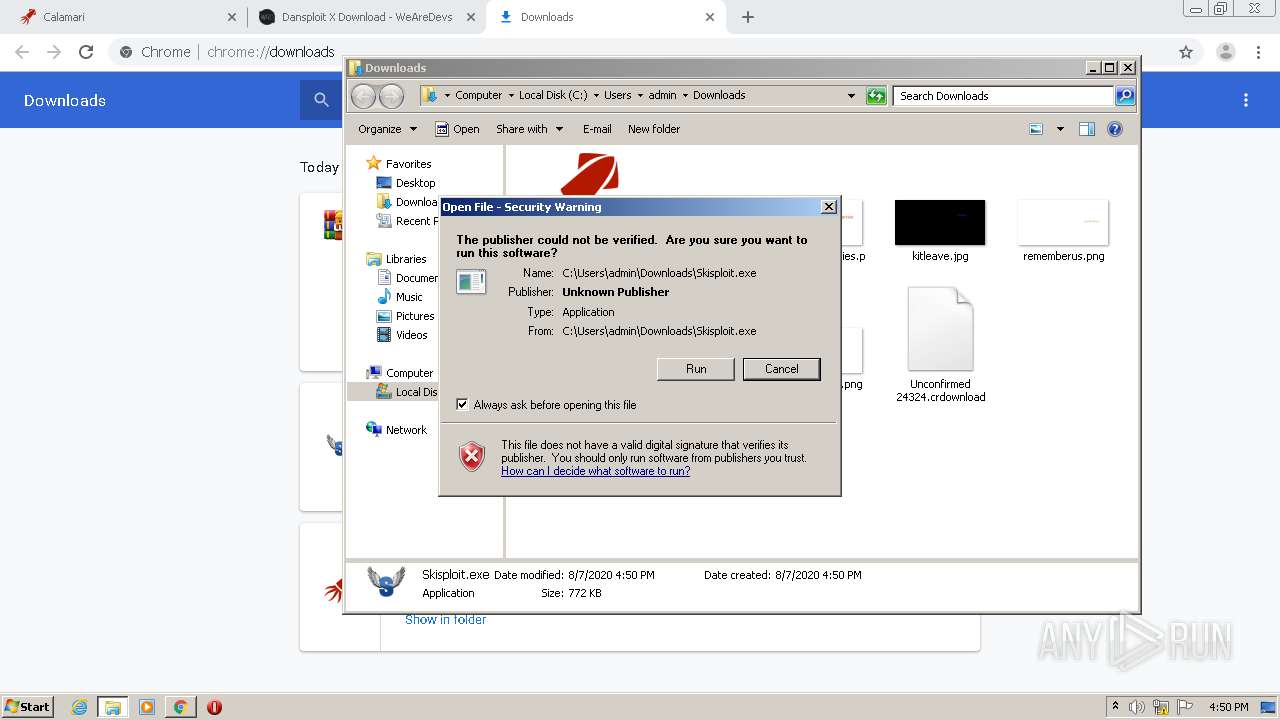Select Desktop in the navigation pane
Screen dimensions: 1280x720
(415, 183)
